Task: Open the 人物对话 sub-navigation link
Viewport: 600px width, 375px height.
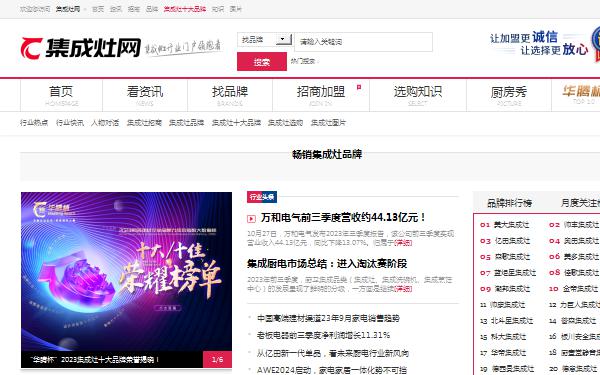Action: point(105,122)
